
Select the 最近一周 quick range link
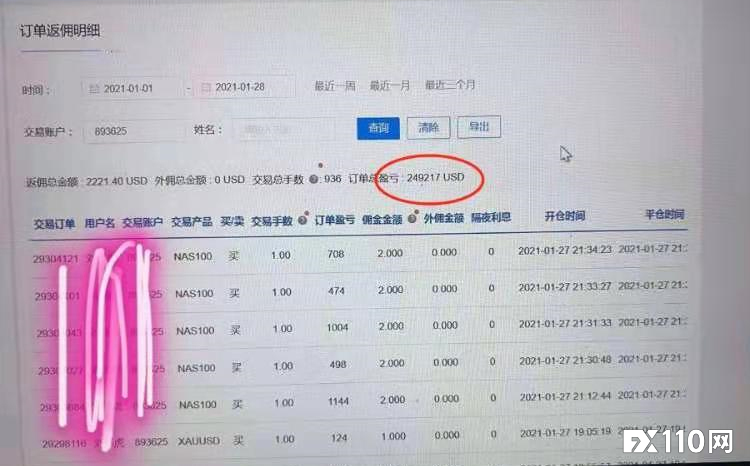pos(335,86)
